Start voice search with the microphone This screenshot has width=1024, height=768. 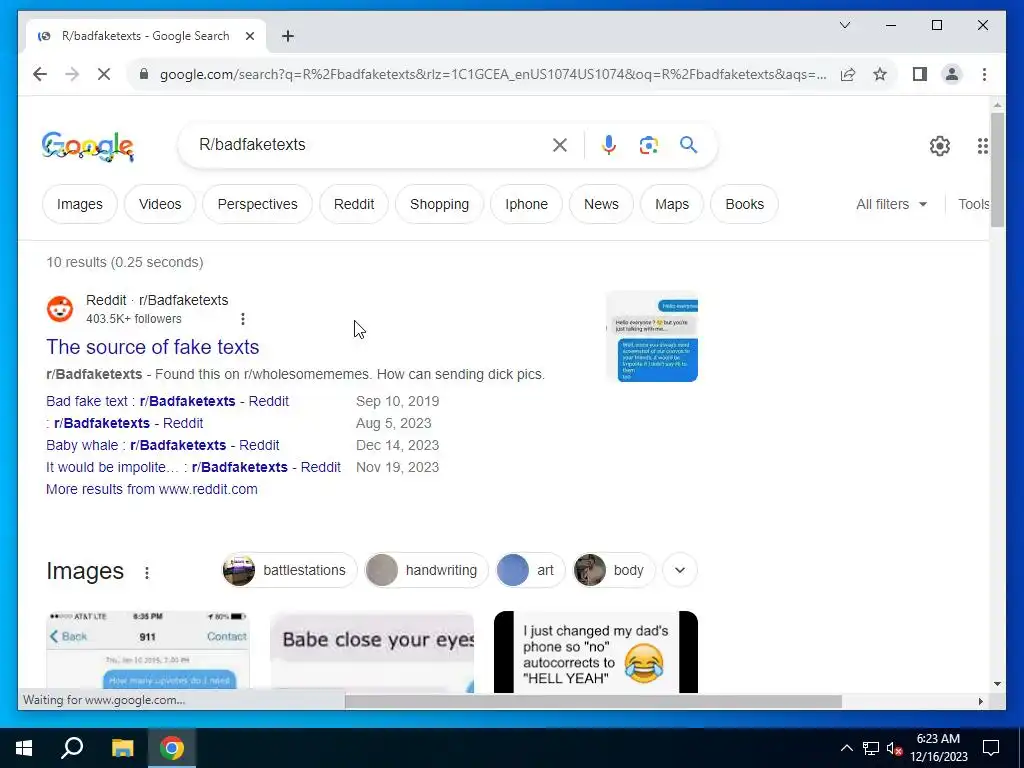pyautogui.click(x=609, y=145)
